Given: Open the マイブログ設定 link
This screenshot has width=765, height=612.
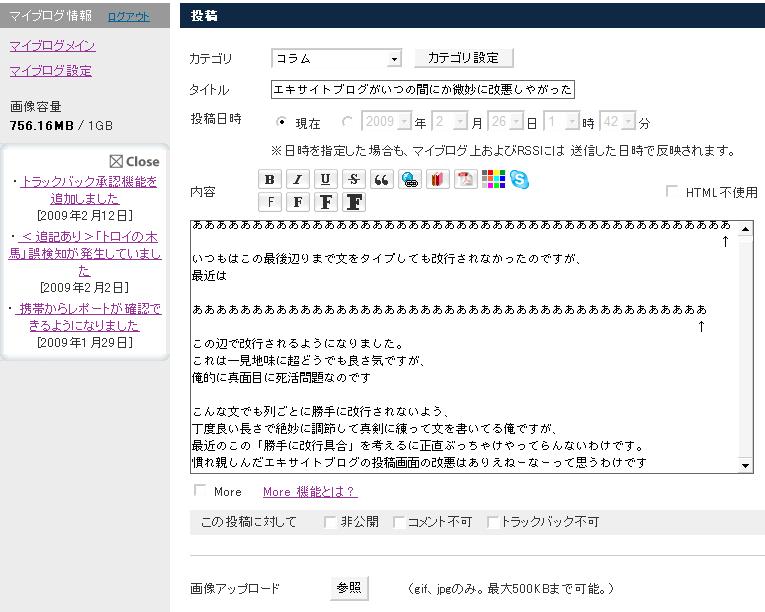Looking at the screenshot, I should [51, 71].
